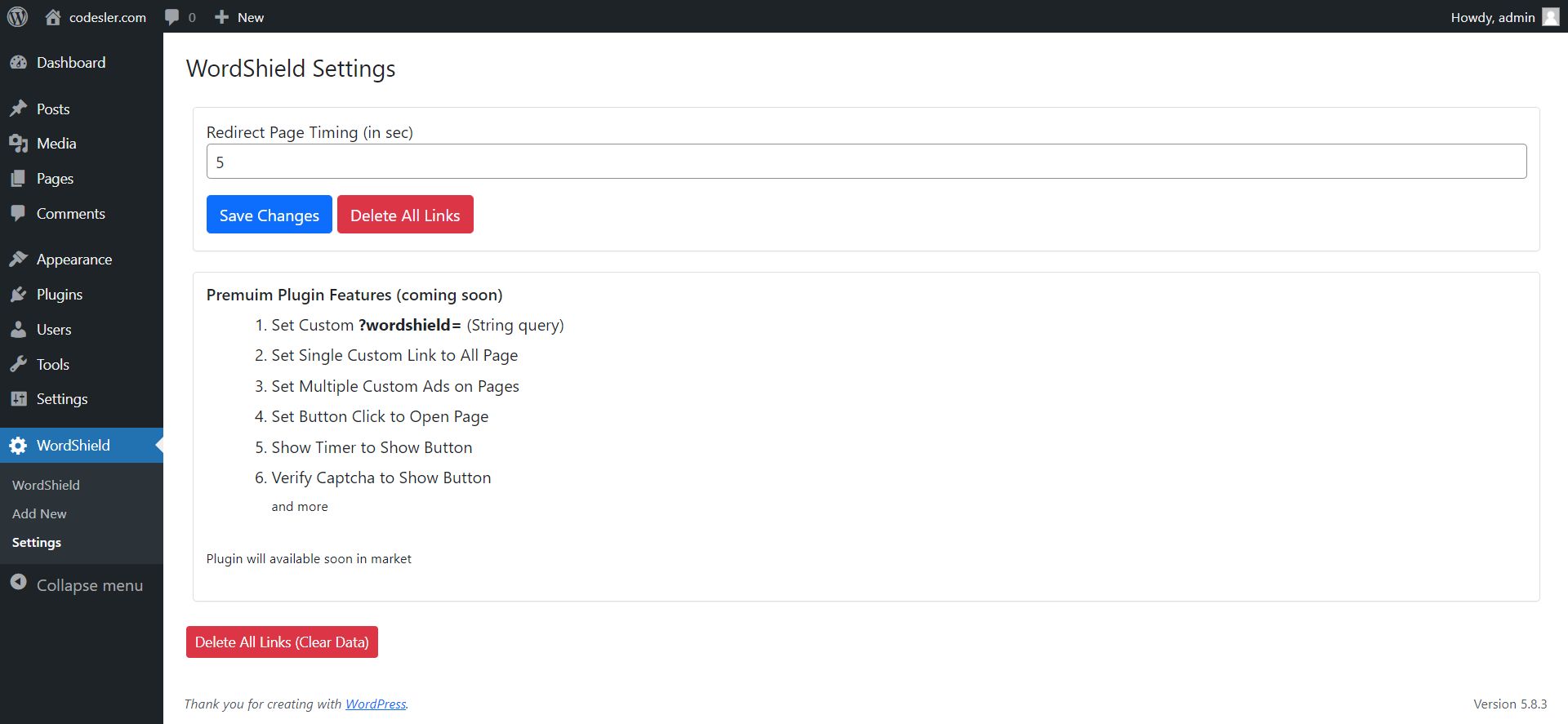
Task: Open the Dashboard menu item
Action: tap(82, 63)
